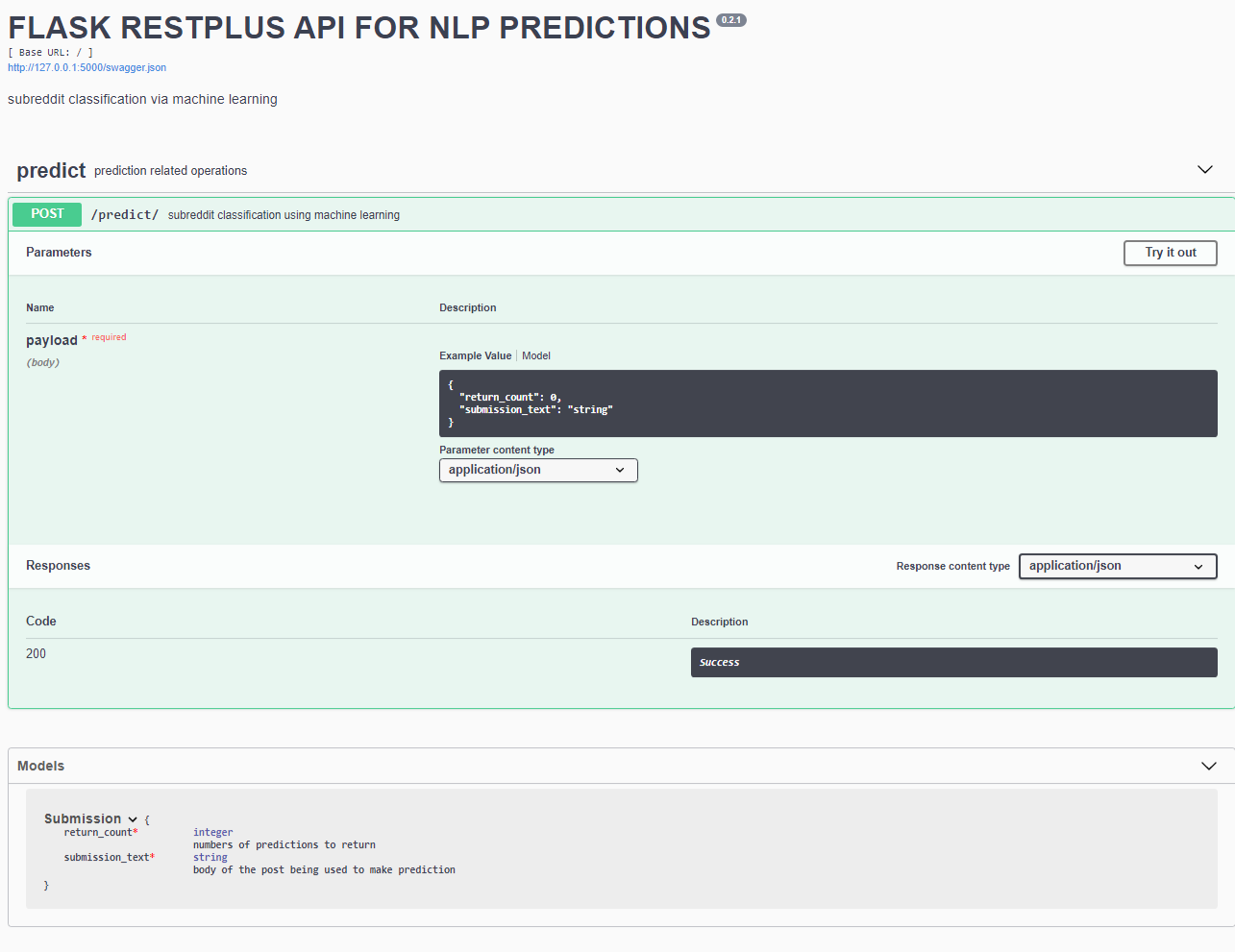
Task: Switch to the Model tab
Action: coord(536,355)
